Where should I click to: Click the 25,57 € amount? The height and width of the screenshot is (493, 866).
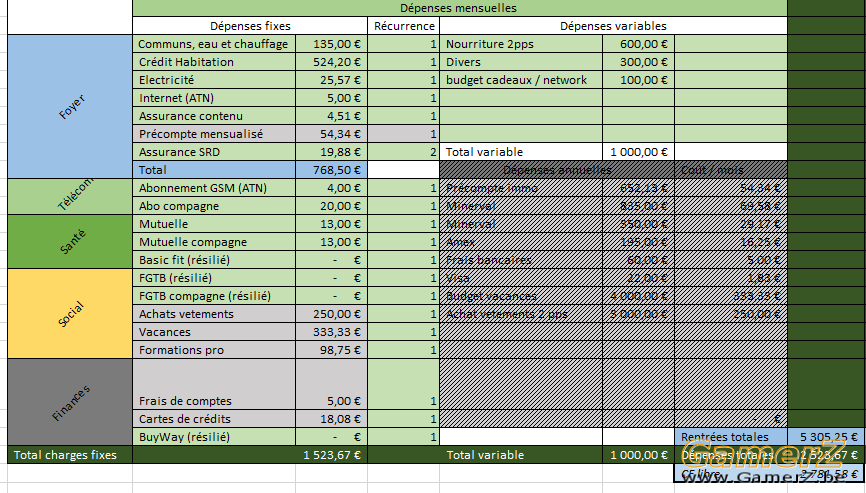[x=331, y=80]
